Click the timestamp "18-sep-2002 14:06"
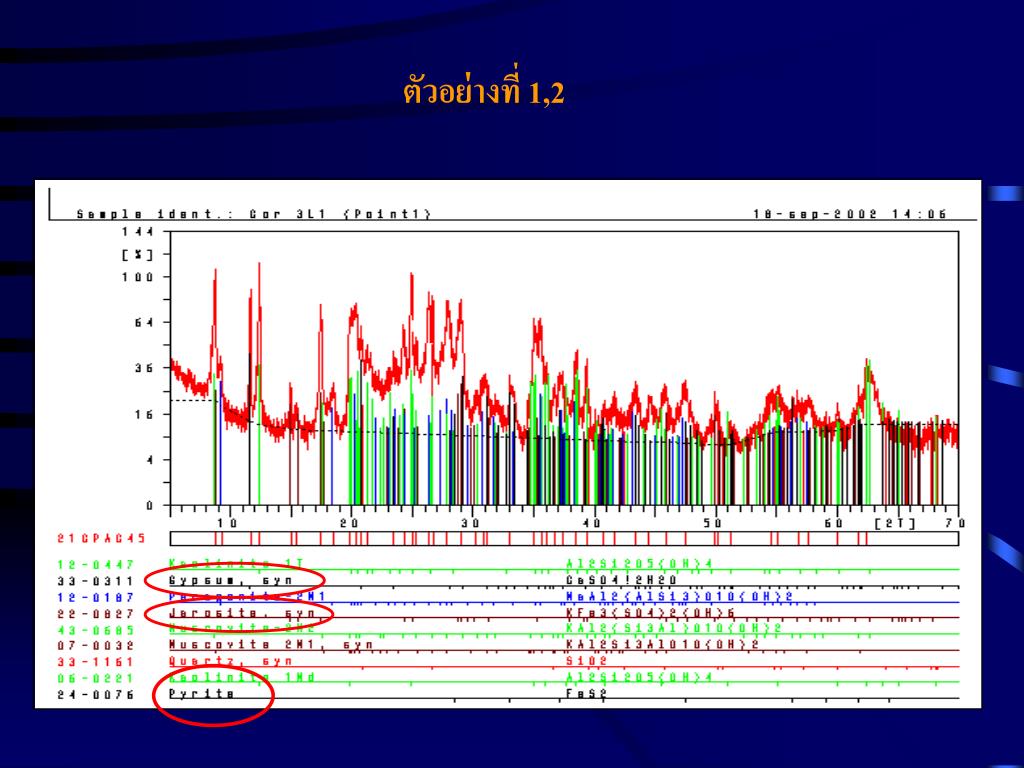1024x768 pixels. click(x=849, y=214)
